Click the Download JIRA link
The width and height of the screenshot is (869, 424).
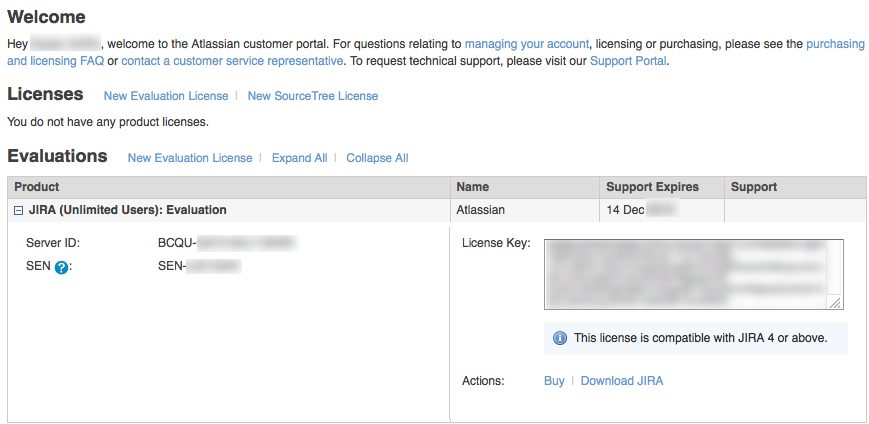point(621,381)
